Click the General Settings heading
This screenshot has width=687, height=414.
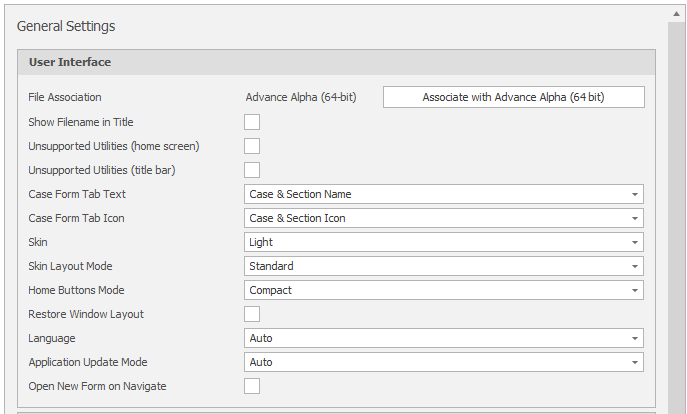pos(66,26)
